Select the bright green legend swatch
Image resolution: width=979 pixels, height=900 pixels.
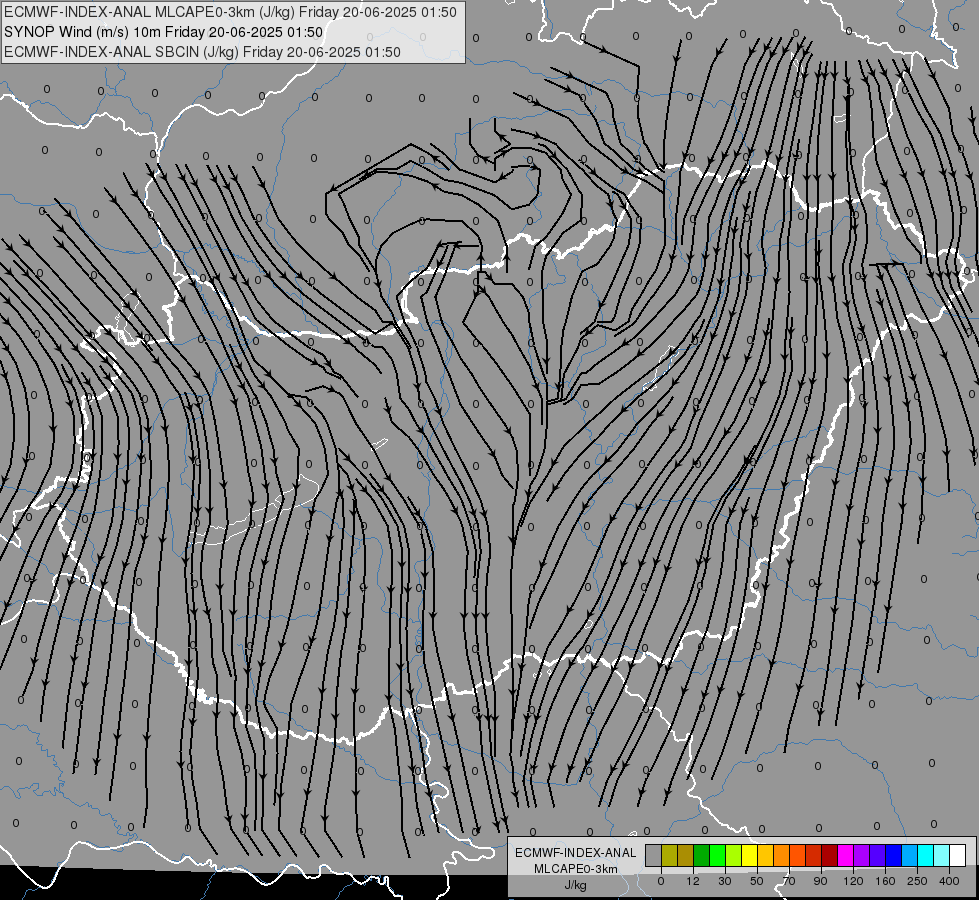[x=717, y=856]
